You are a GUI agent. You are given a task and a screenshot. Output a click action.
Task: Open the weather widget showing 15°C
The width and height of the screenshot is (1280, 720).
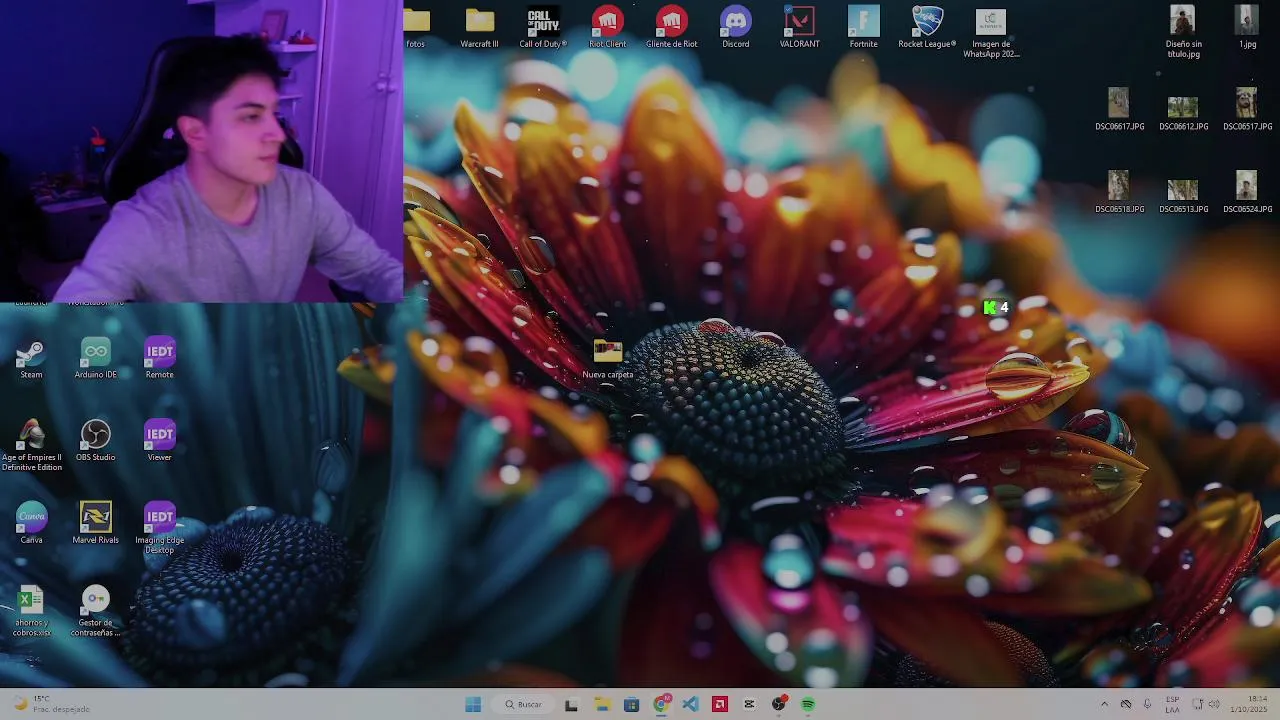point(50,704)
